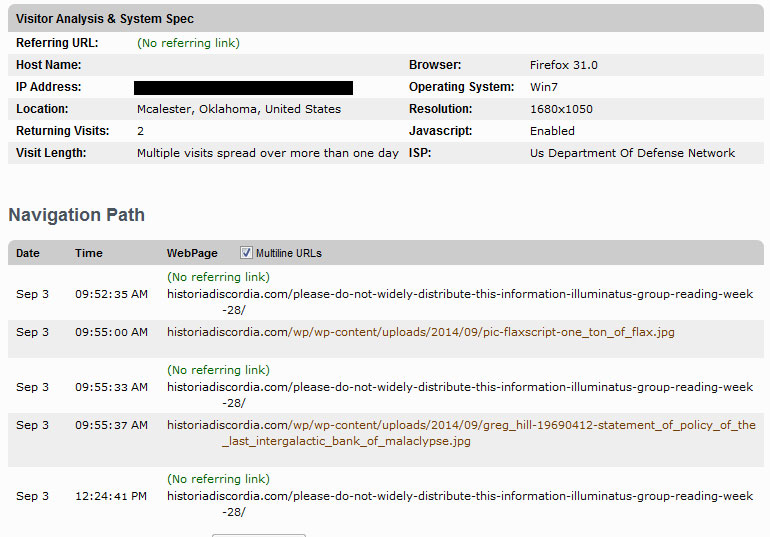
Task: Click the operating system value Win7
Action: [544, 87]
